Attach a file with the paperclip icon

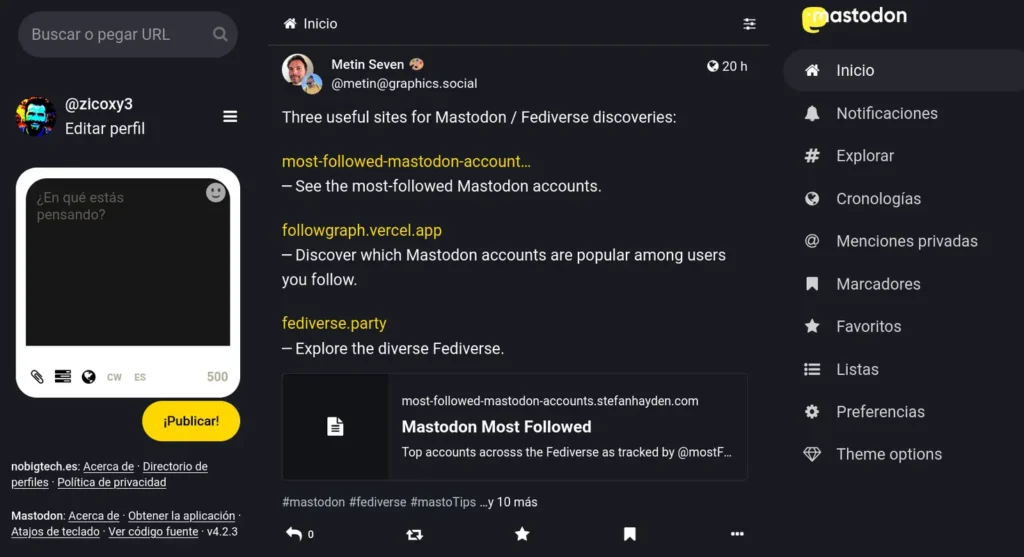click(x=37, y=377)
